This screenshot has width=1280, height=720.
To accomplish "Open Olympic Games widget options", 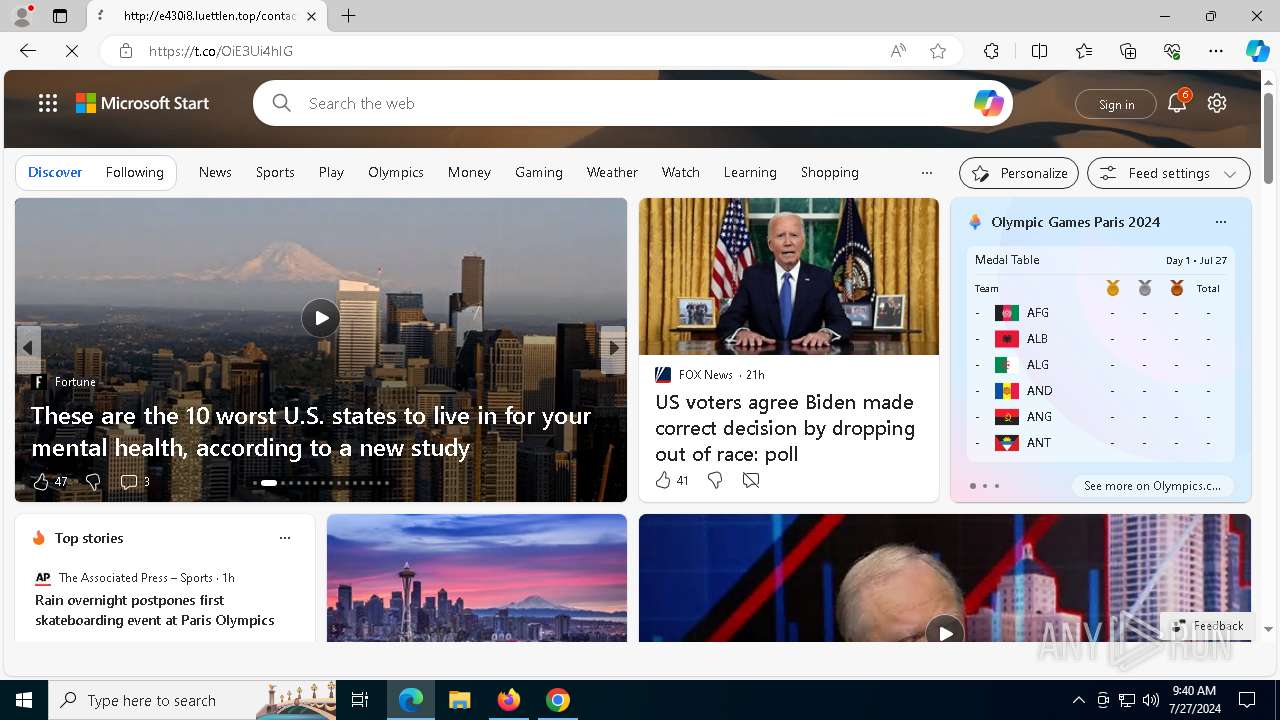I will (1220, 222).
